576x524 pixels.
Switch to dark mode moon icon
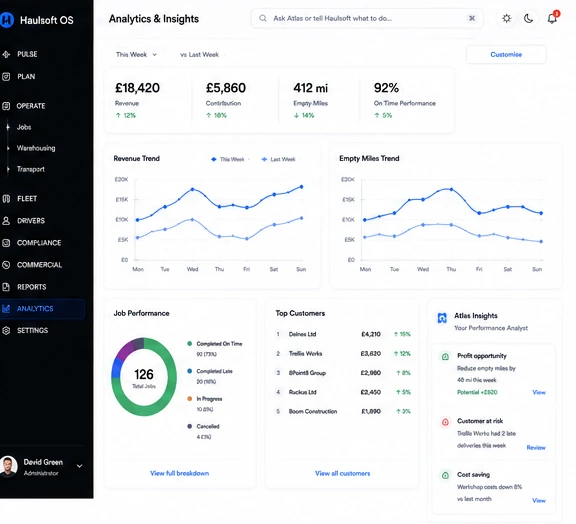[x=529, y=18]
